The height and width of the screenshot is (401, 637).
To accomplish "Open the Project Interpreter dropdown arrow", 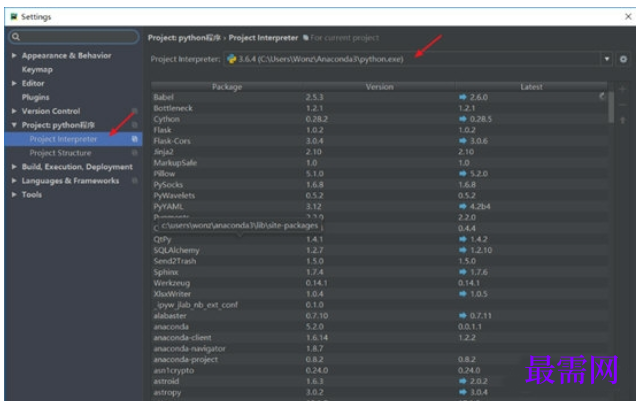I will [607, 59].
